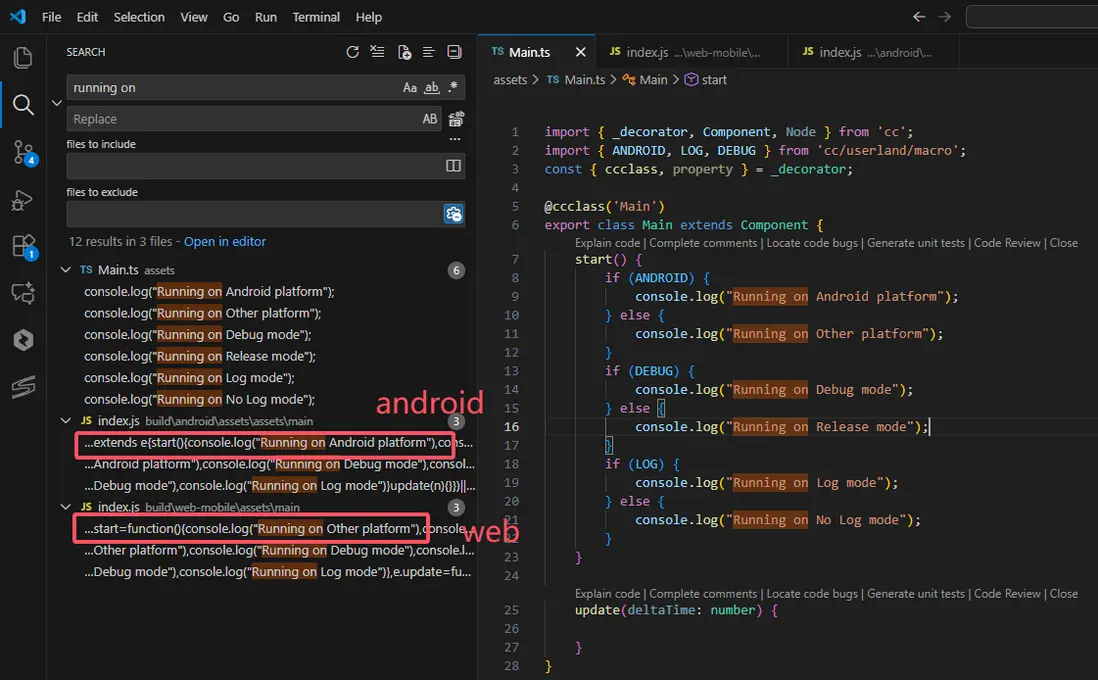Collapse the Replace field with chevron
1098x680 pixels.
(x=56, y=103)
